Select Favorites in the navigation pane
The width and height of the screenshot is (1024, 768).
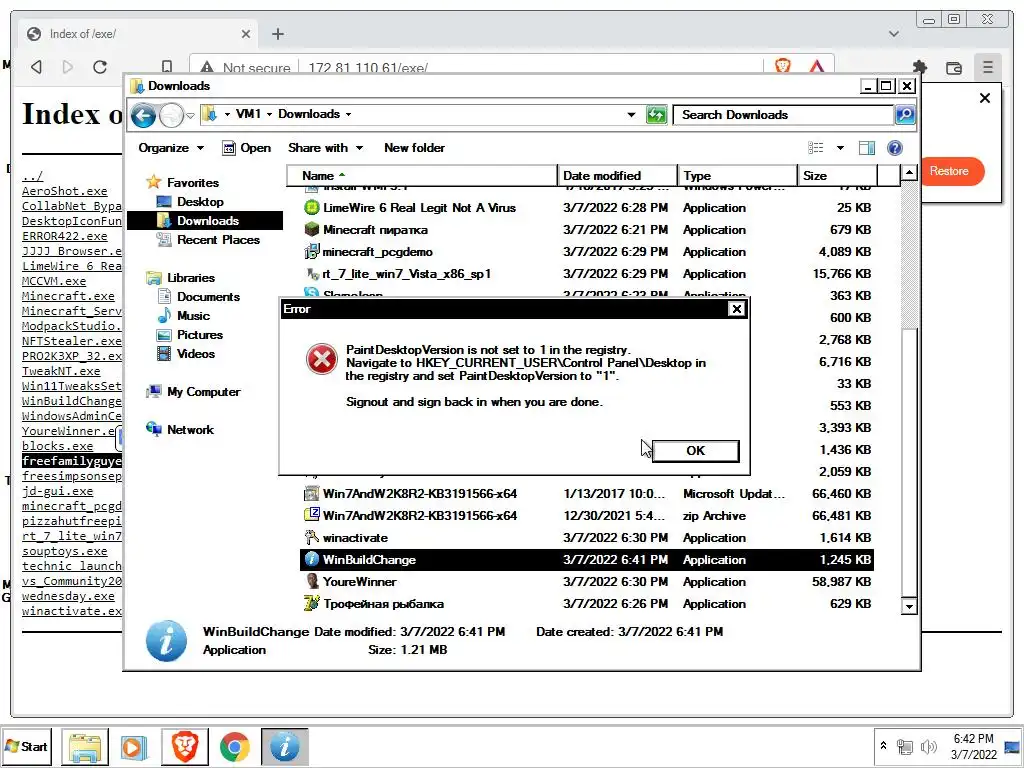point(183,183)
